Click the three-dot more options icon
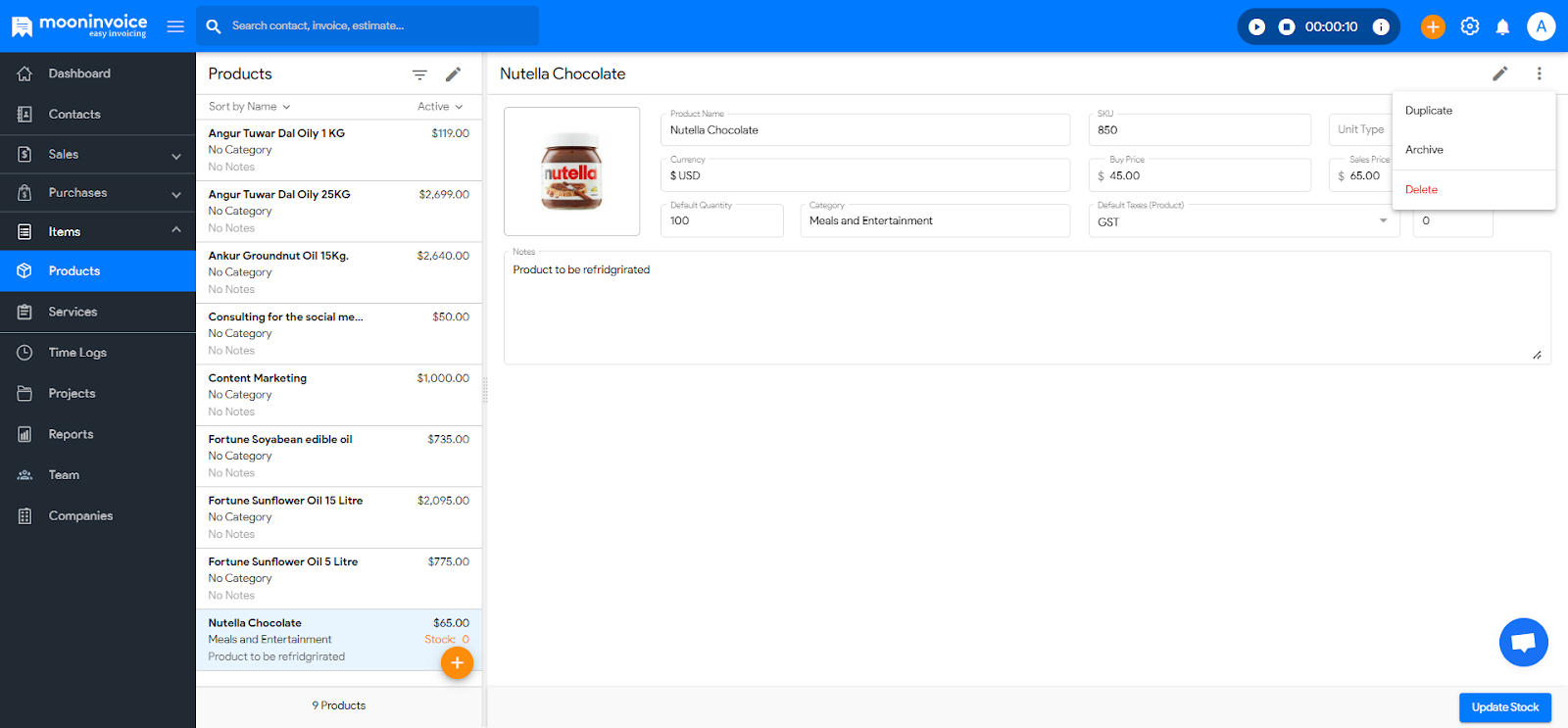The image size is (1568, 728). point(1539,73)
